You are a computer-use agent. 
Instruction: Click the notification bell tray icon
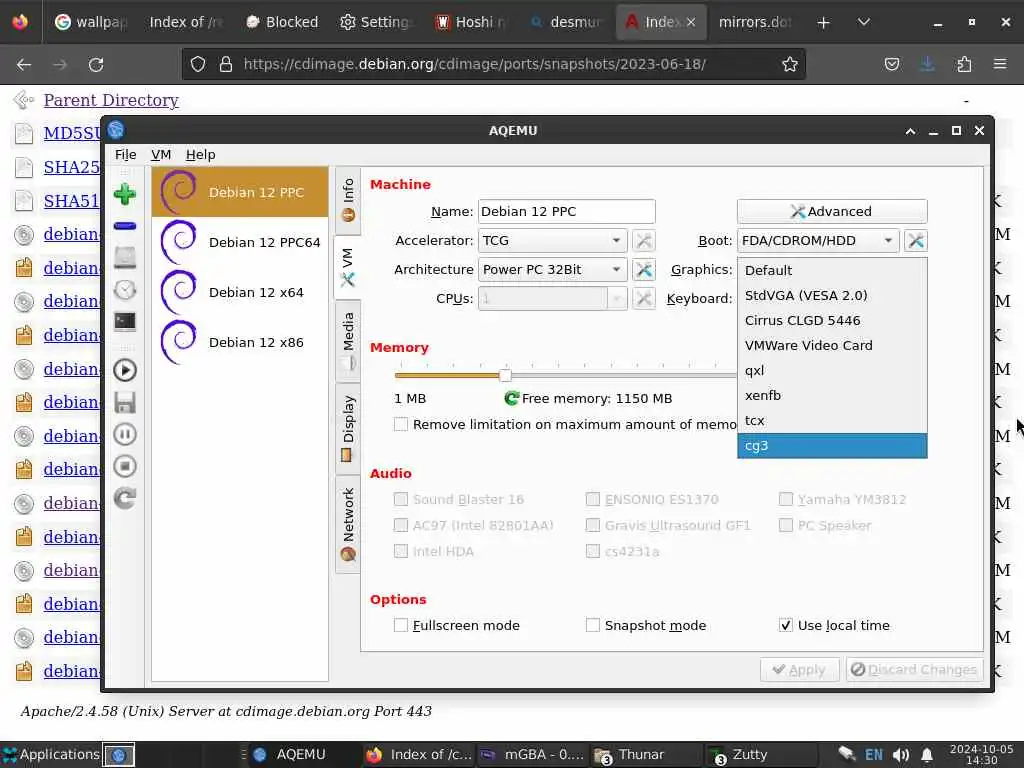coord(927,755)
